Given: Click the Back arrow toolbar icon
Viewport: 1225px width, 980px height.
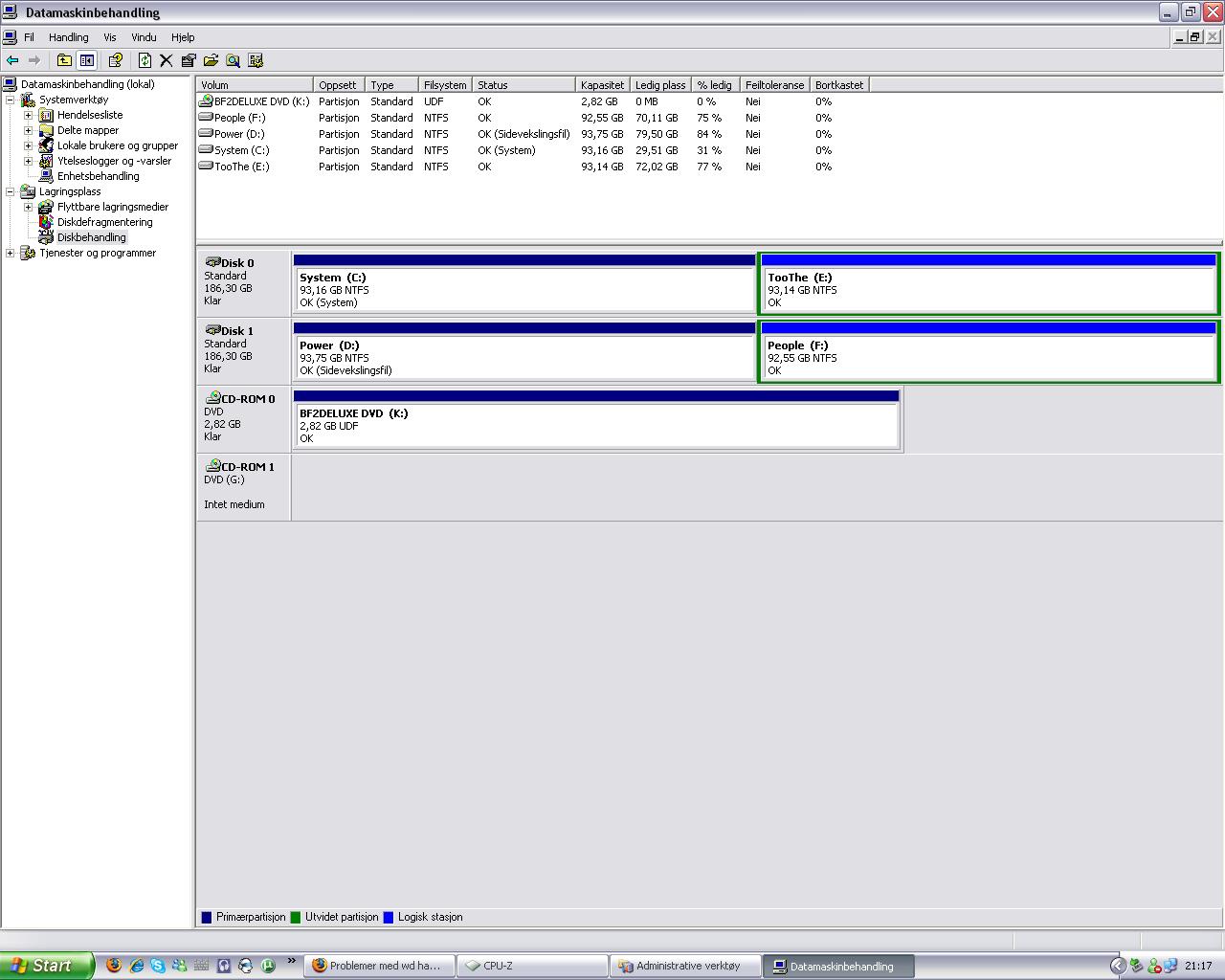Looking at the screenshot, I should [12, 60].
